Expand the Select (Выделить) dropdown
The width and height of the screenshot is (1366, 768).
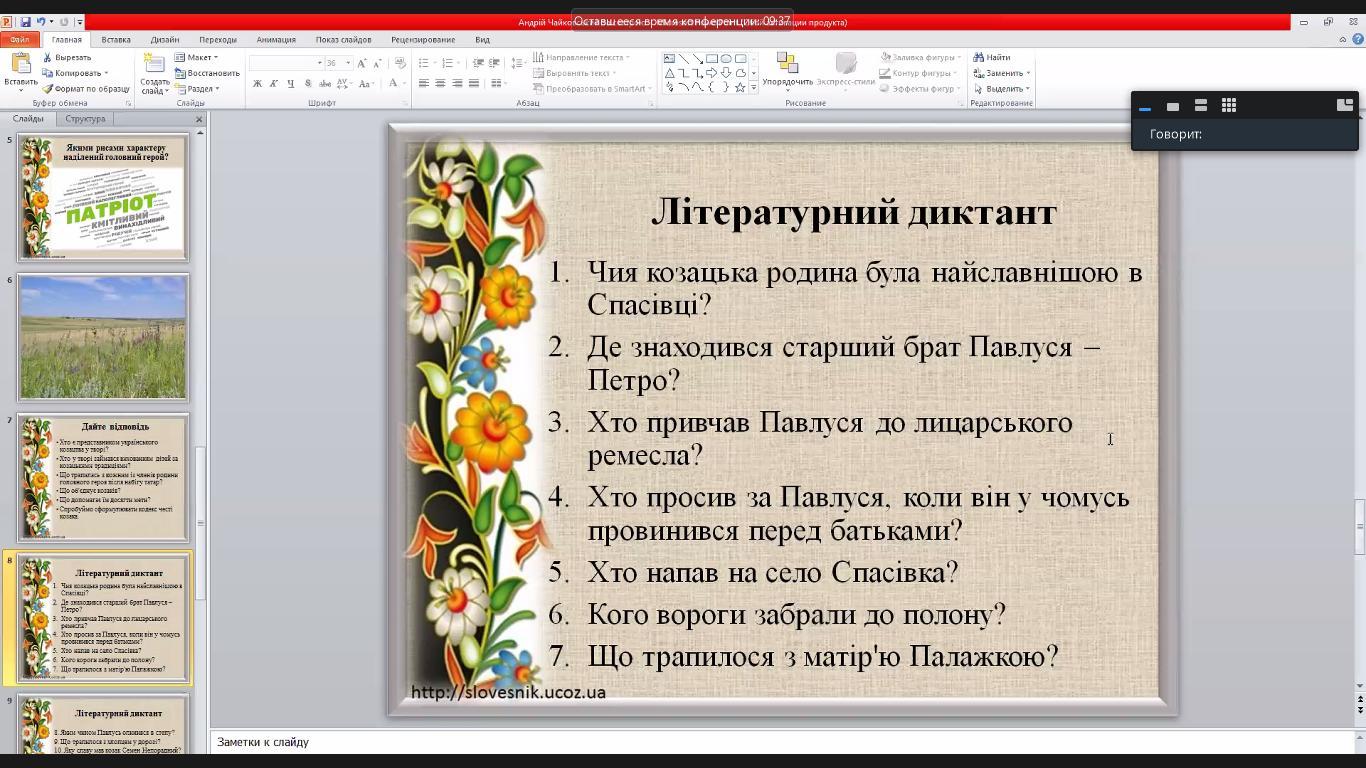point(1028,89)
